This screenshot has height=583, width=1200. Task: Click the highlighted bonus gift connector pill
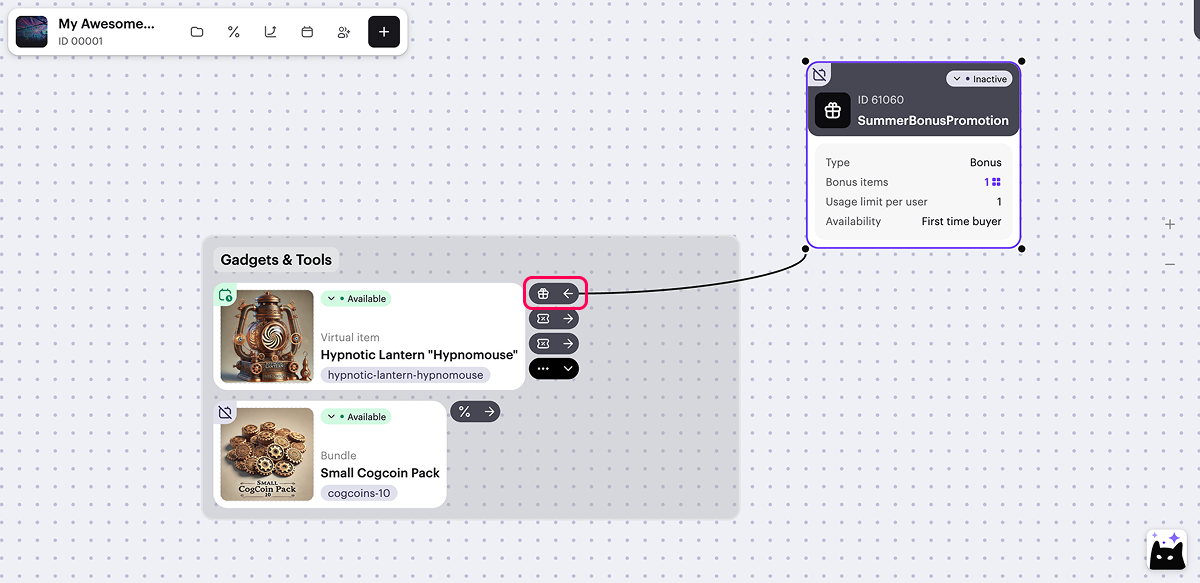click(x=555, y=293)
